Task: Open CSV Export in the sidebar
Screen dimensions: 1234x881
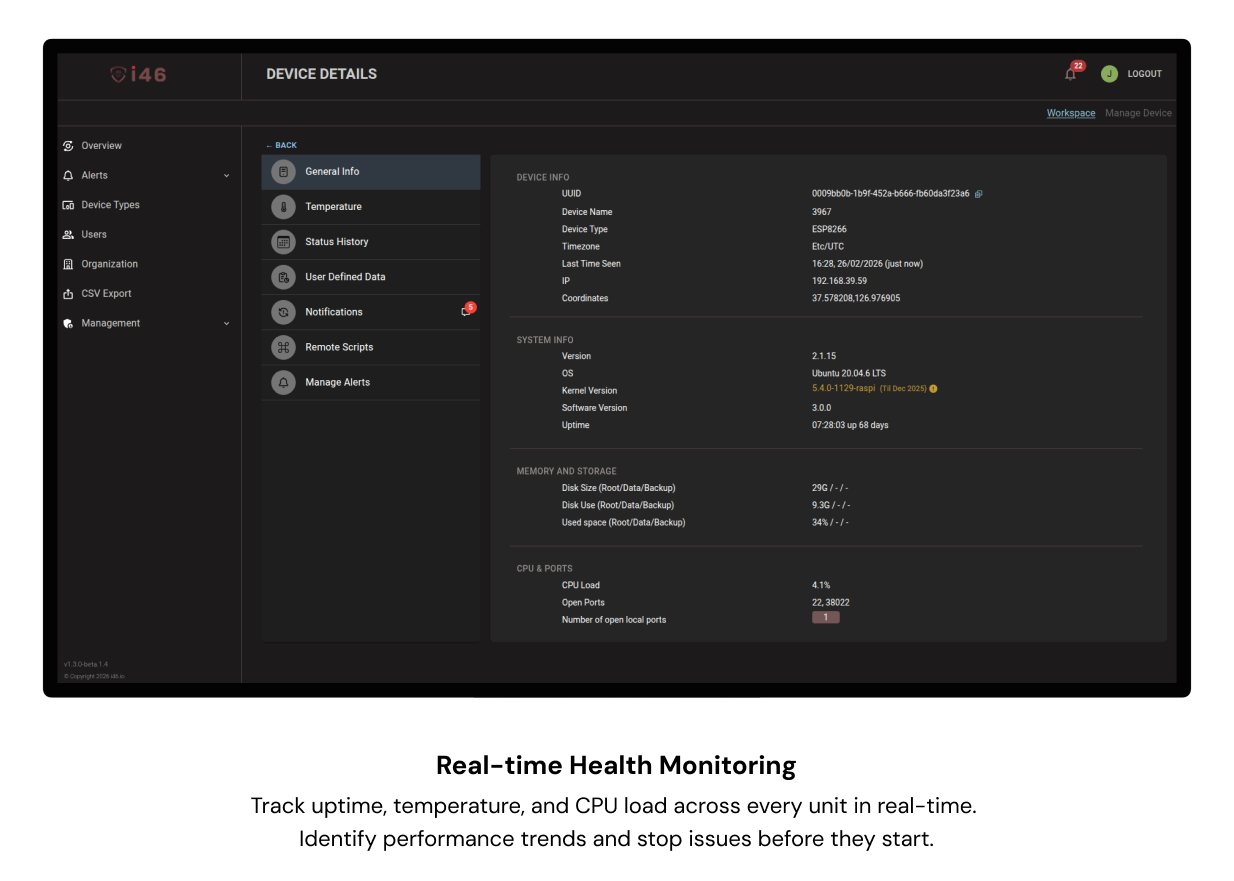Action: pyautogui.click(x=106, y=294)
